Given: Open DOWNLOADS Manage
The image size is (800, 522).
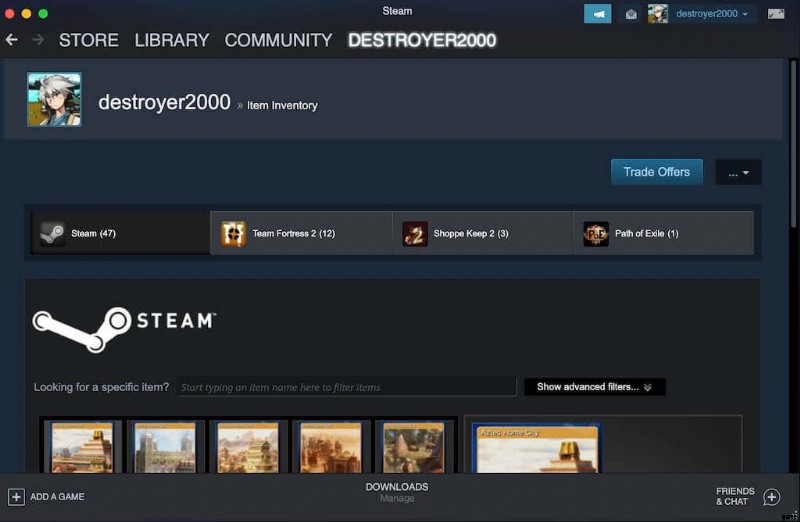Looking at the screenshot, I should pos(397,492).
